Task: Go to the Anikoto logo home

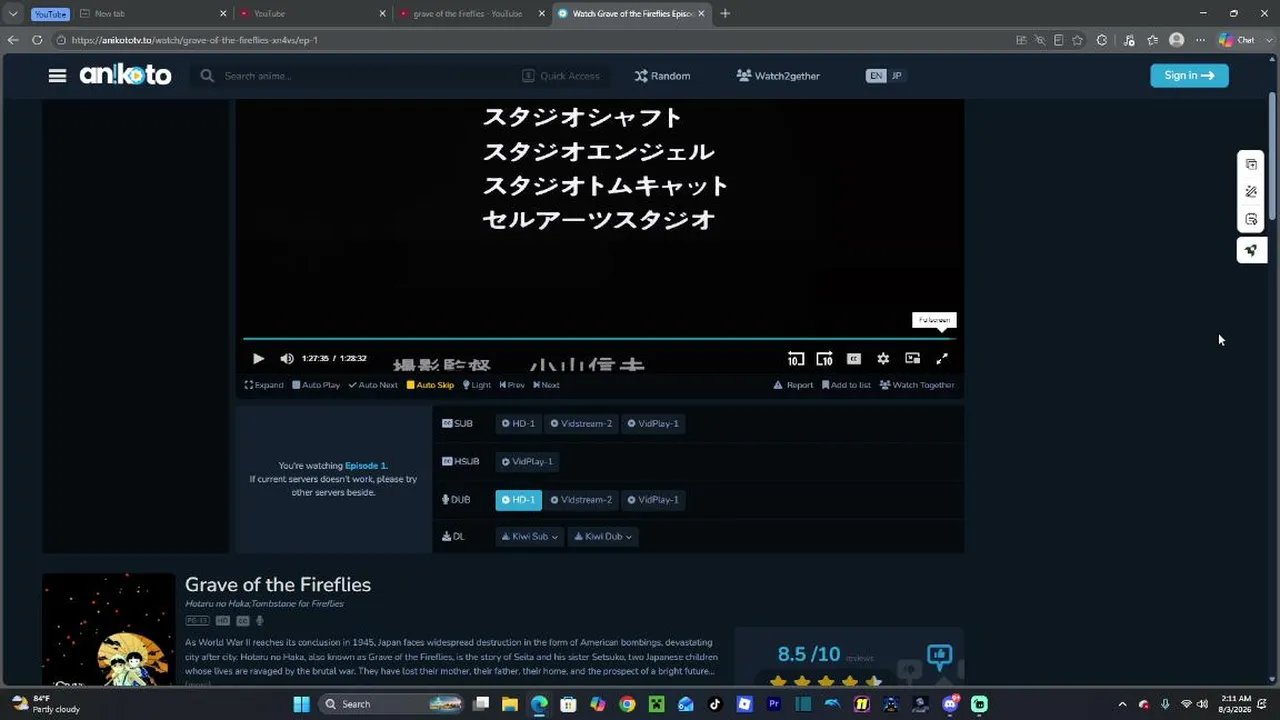Action: click(x=125, y=75)
